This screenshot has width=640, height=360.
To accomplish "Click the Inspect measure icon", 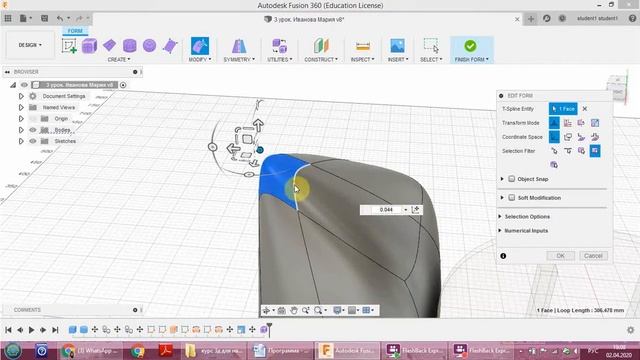I will pyautogui.click(x=362, y=46).
